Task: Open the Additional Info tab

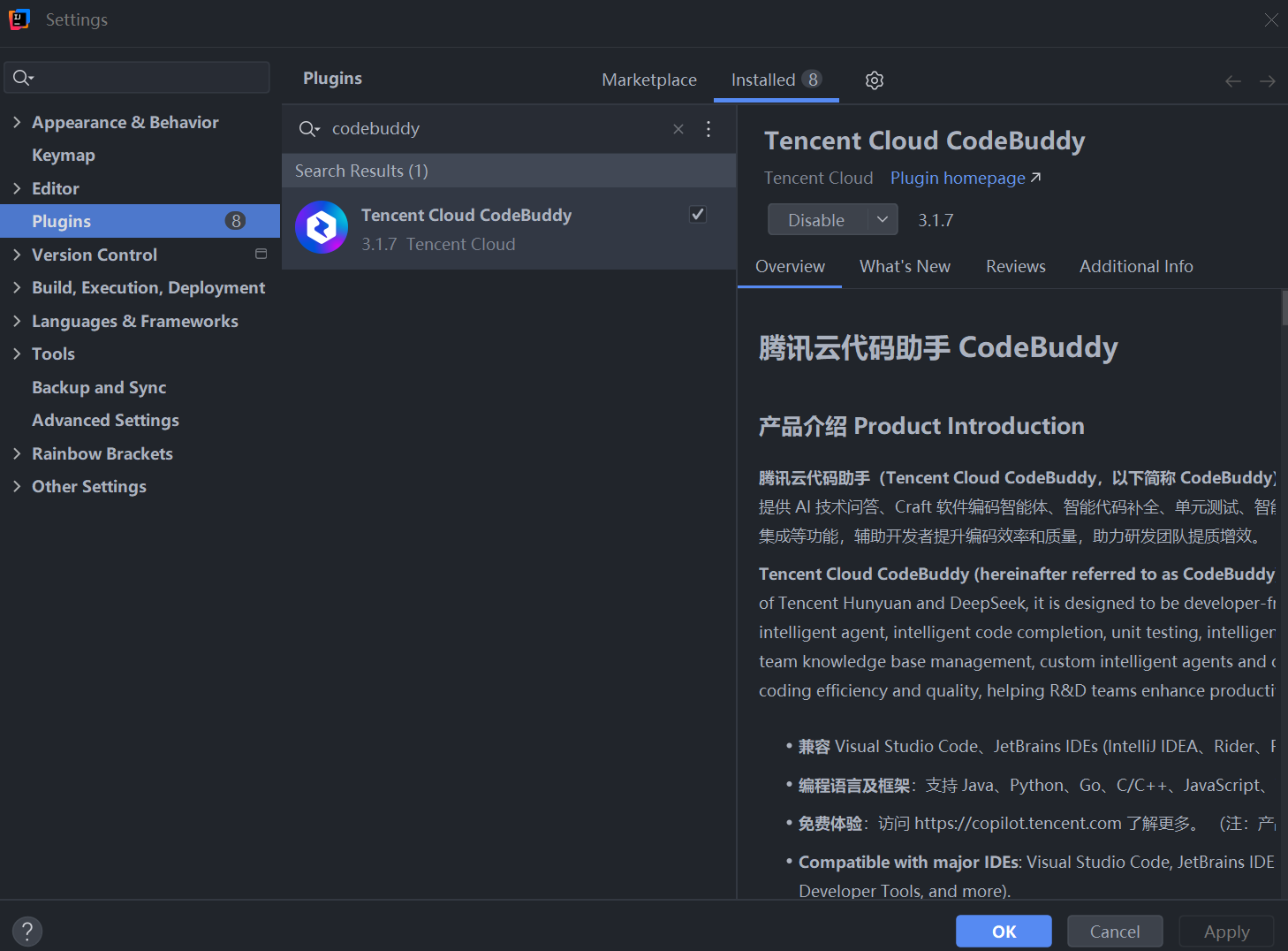Action: pos(1136,267)
